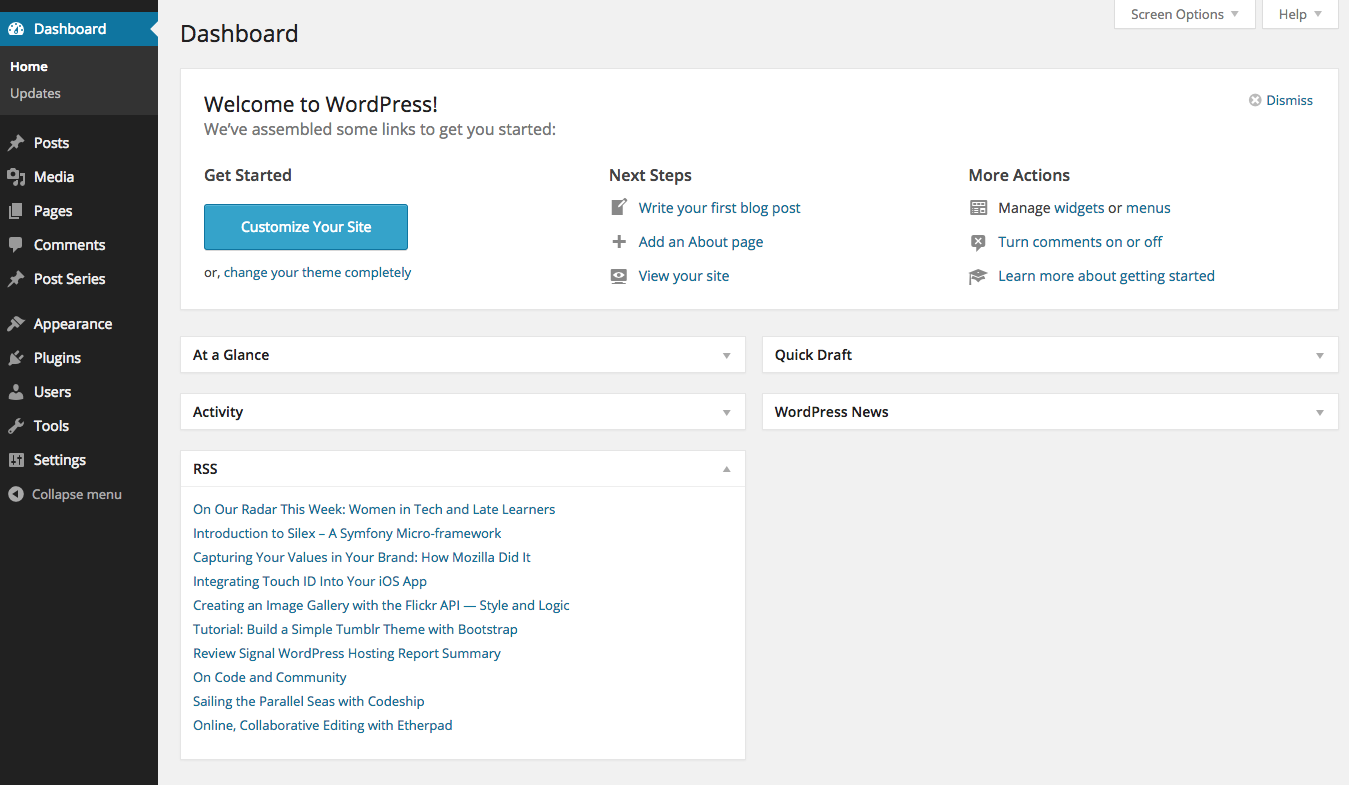Expand the Activity widget arrow
Screen dimensions: 1349x785
(727, 412)
